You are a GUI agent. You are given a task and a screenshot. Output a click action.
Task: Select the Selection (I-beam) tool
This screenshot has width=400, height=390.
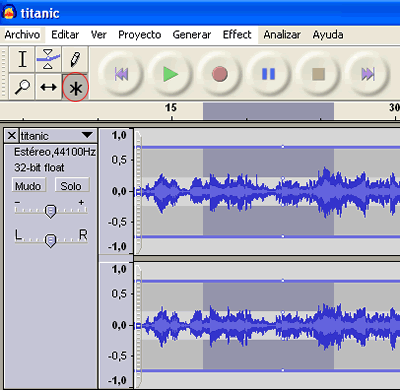[x=22, y=59]
